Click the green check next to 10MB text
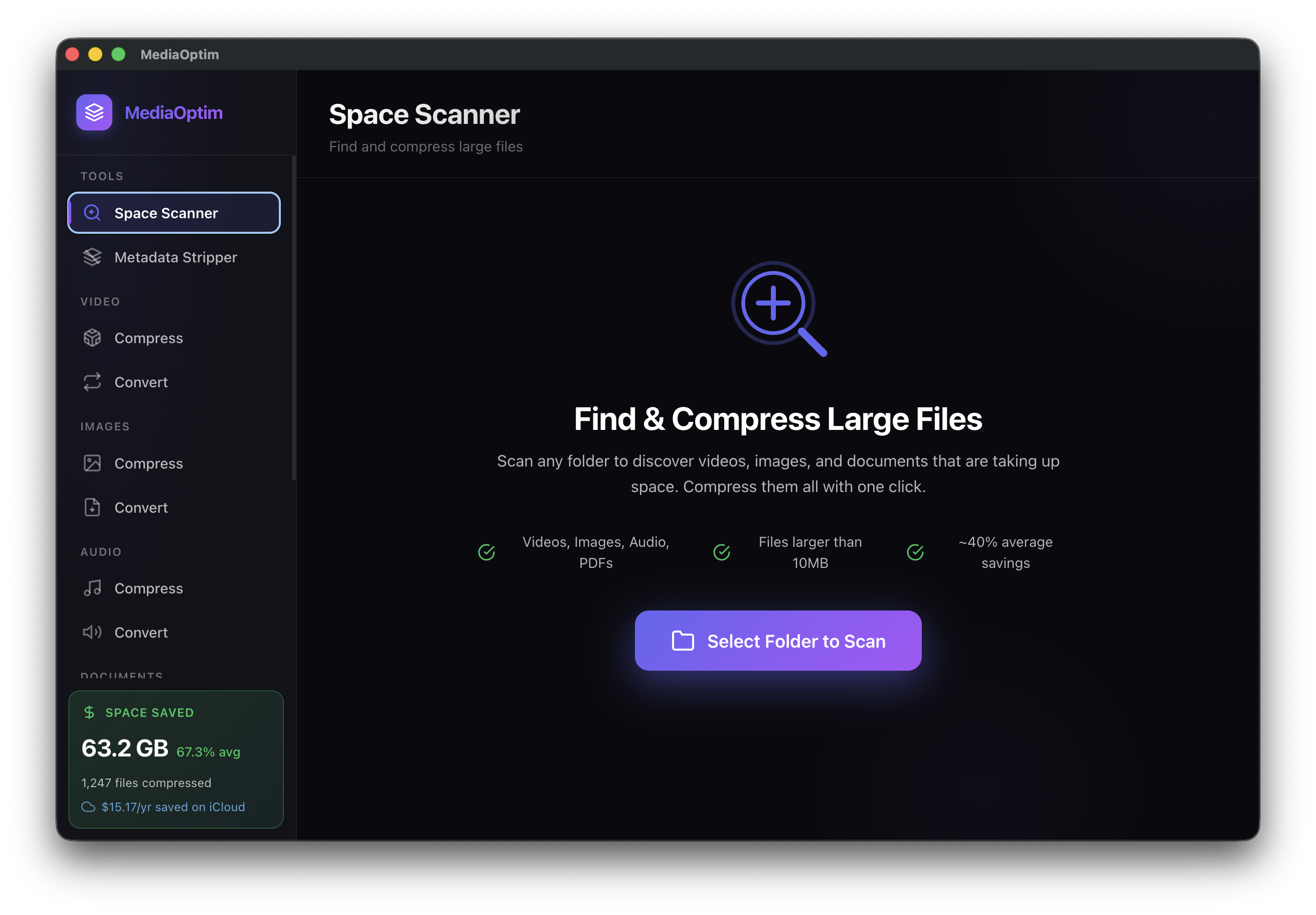 (722, 551)
